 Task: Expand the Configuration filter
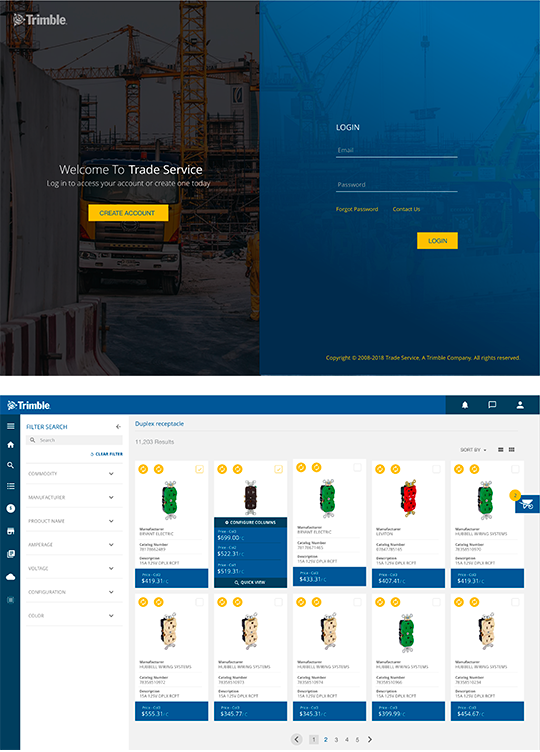click(74, 592)
